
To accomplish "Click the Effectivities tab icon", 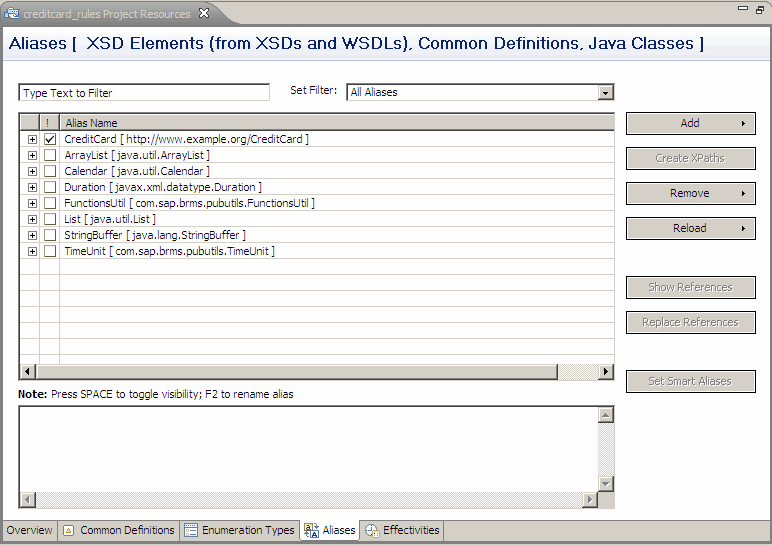I will [x=372, y=530].
